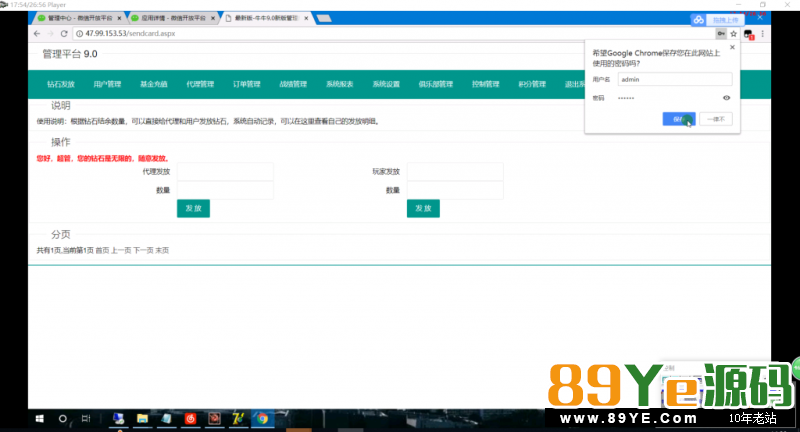Open the notepad-style taskbar icon
This screenshot has height=432, width=800.
[166, 419]
